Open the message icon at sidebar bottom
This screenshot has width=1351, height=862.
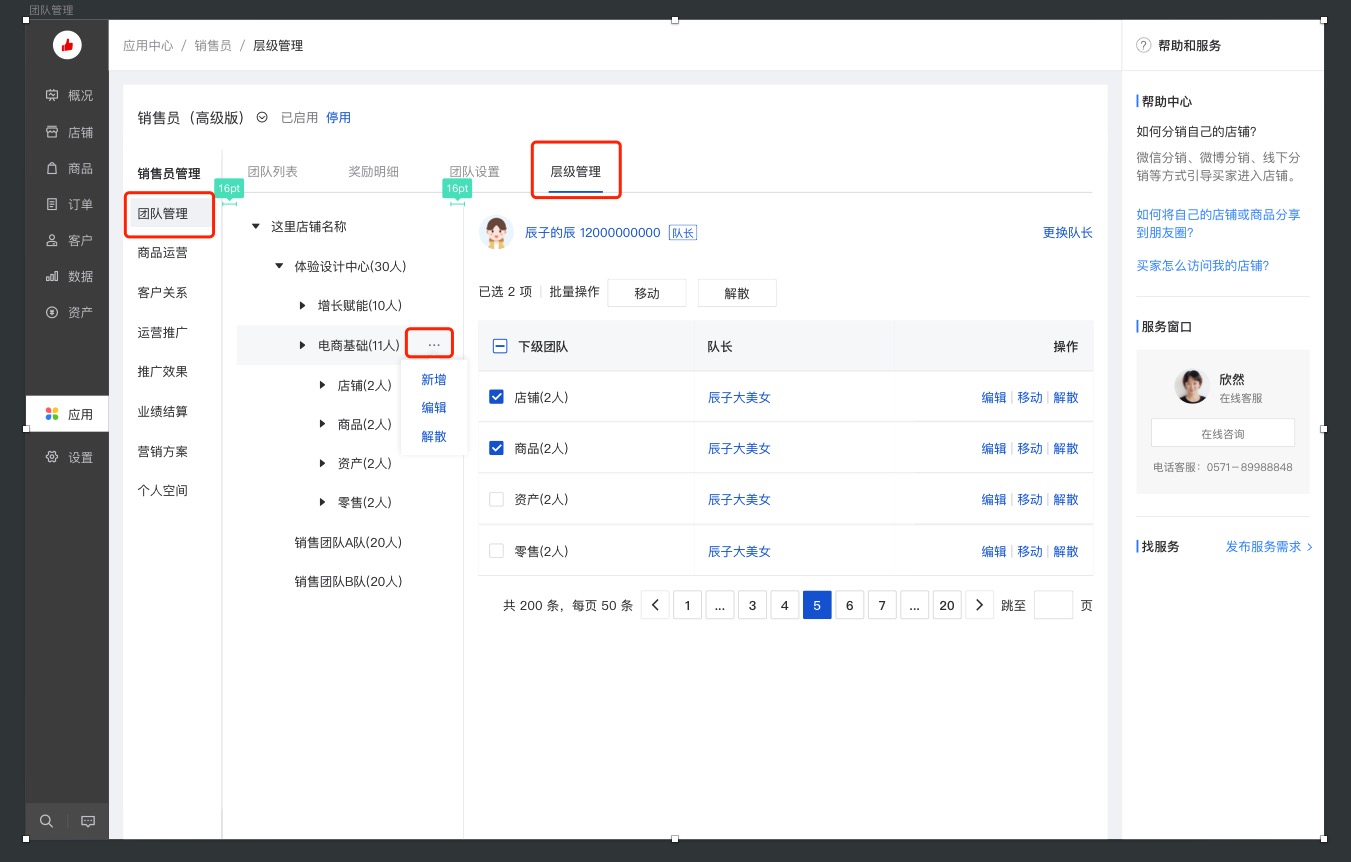point(88,821)
